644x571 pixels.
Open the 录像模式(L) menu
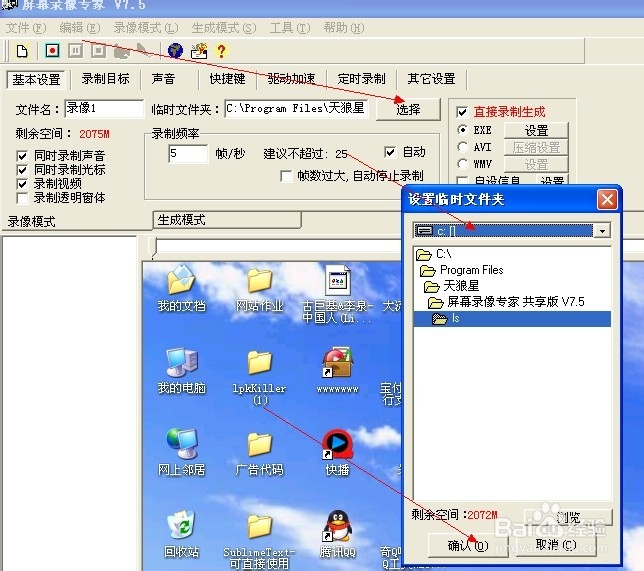(x=146, y=28)
